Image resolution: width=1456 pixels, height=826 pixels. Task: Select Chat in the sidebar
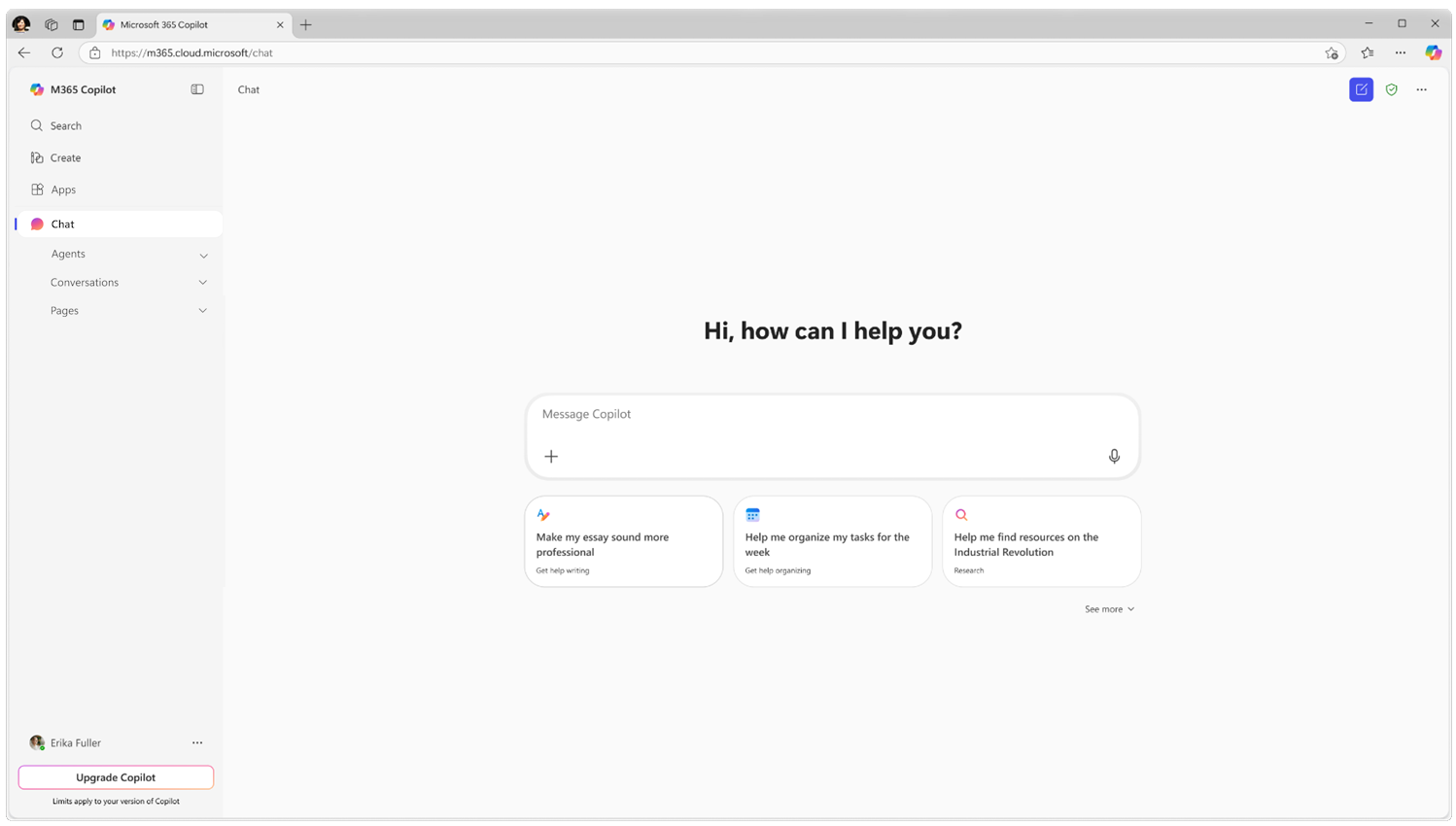tap(120, 224)
